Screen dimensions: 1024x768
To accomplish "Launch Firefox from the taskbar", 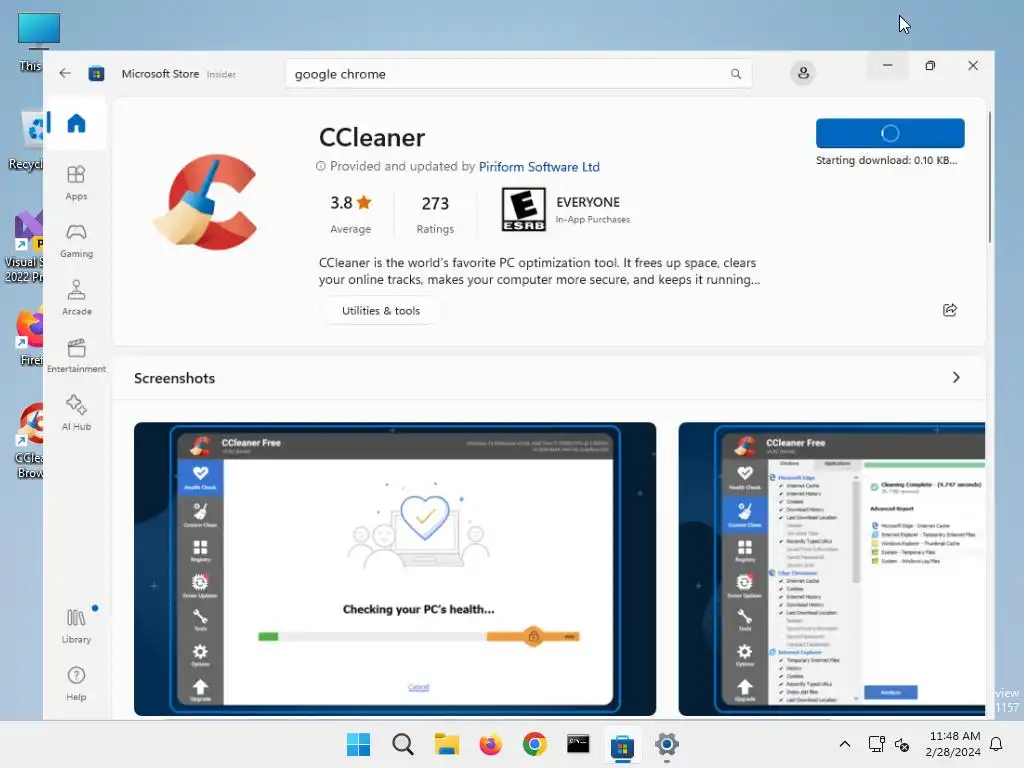I will click(490, 744).
